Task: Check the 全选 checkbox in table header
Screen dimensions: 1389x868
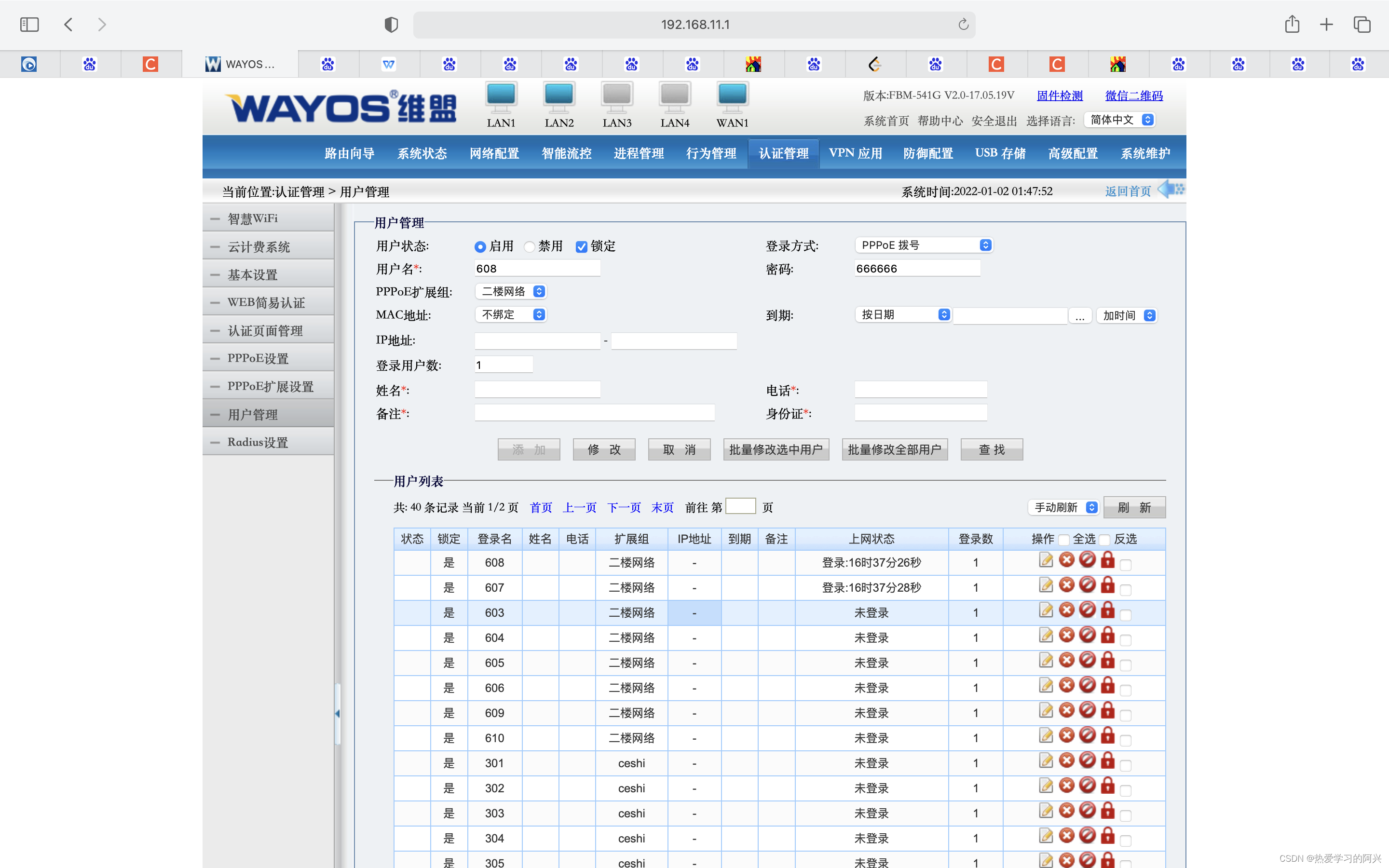Action: (1063, 540)
